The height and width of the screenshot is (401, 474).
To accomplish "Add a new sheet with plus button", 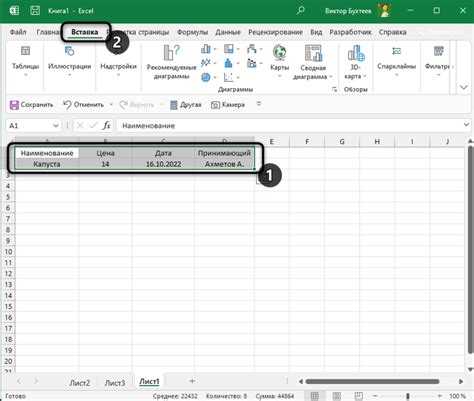I will click(x=192, y=381).
